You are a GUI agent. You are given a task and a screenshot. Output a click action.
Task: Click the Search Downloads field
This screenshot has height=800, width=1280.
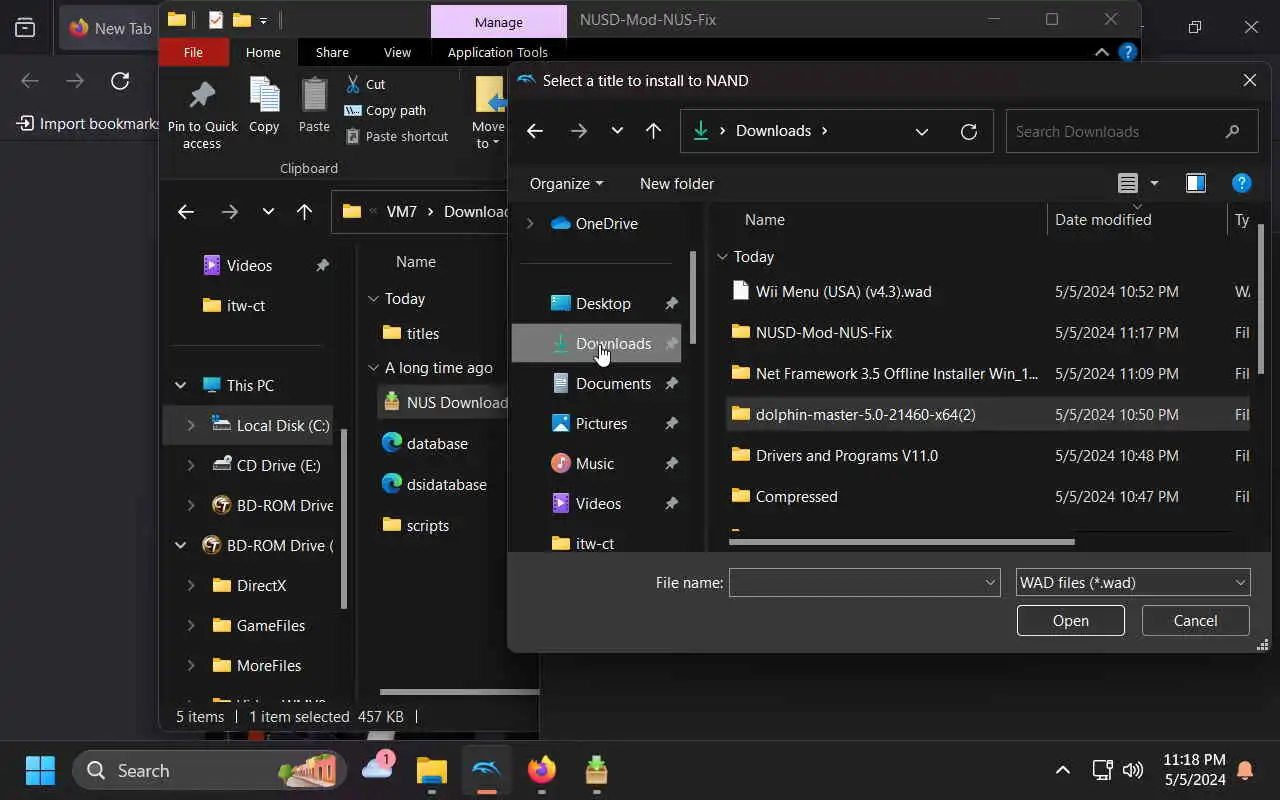click(x=1130, y=131)
